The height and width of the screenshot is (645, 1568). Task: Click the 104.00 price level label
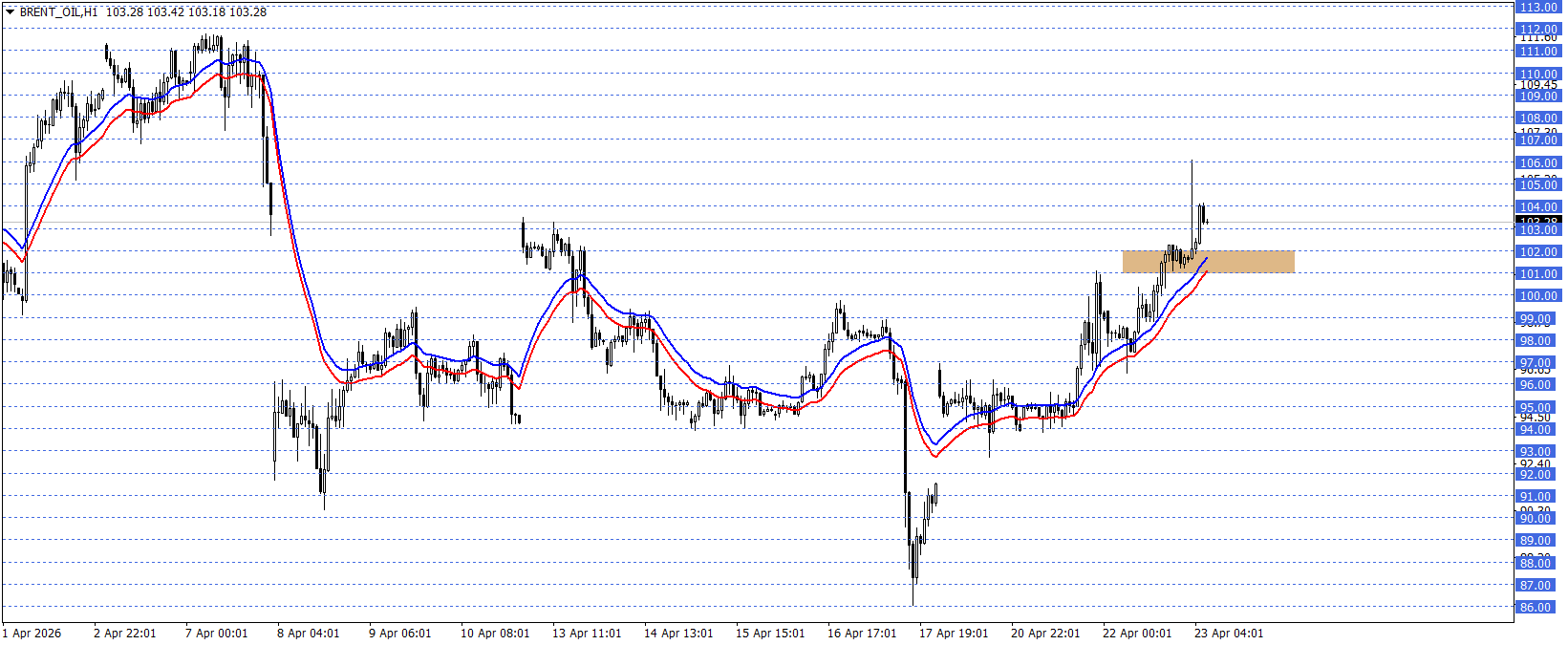point(1538,207)
